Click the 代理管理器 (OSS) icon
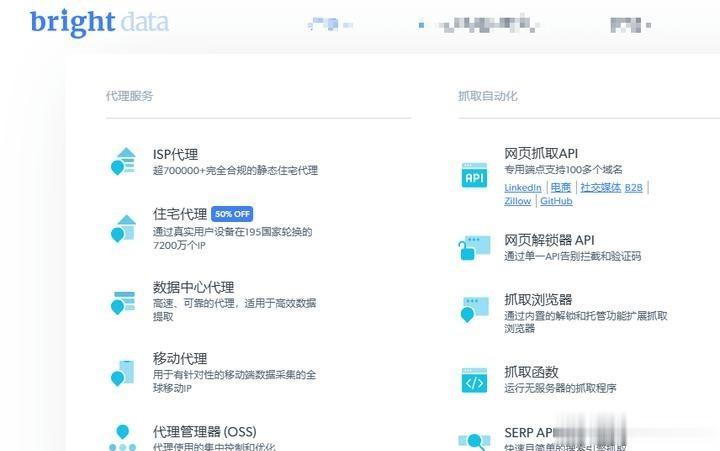Viewport: 720px width, 451px height. click(x=123, y=438)
